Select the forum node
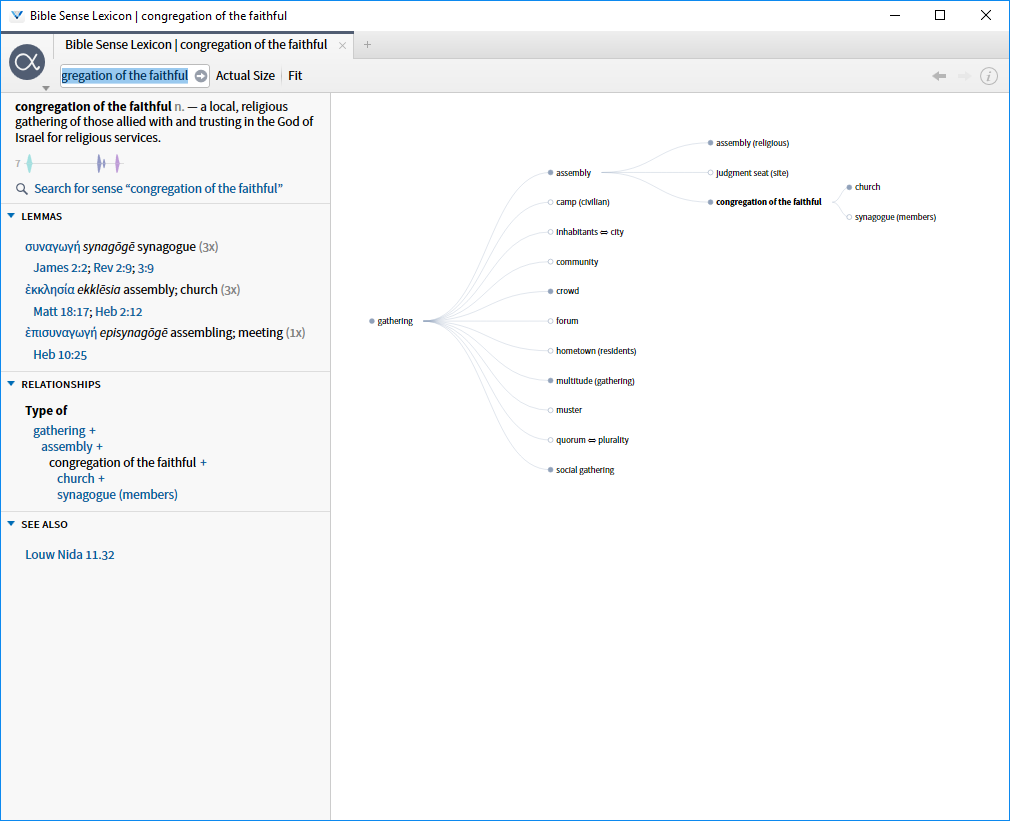Screen dimensions: 1010x821 coord(563,321)
